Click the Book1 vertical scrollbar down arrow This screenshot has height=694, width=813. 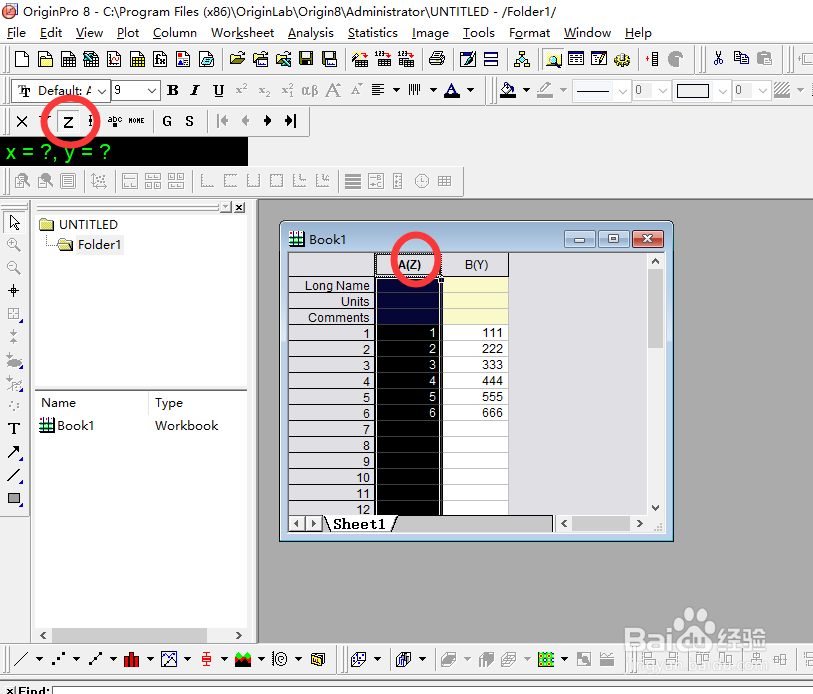click(655, 507)
